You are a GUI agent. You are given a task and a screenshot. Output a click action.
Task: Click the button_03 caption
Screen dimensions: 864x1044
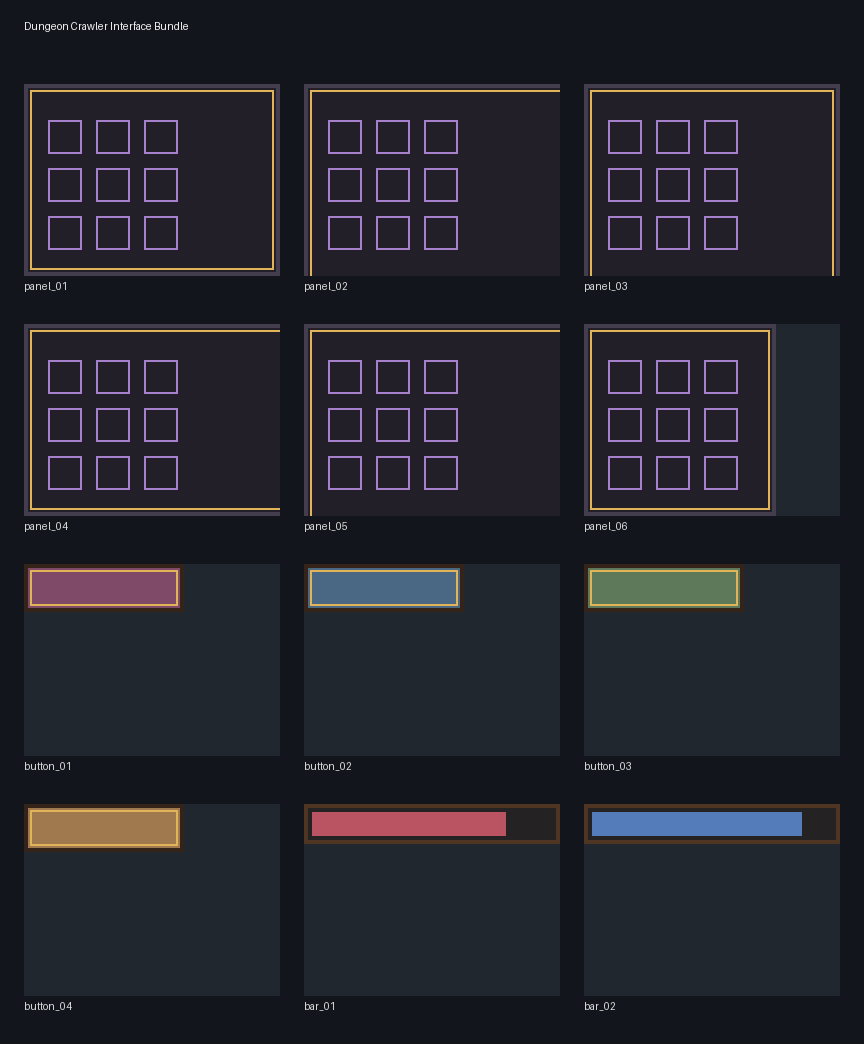(608, 766)
